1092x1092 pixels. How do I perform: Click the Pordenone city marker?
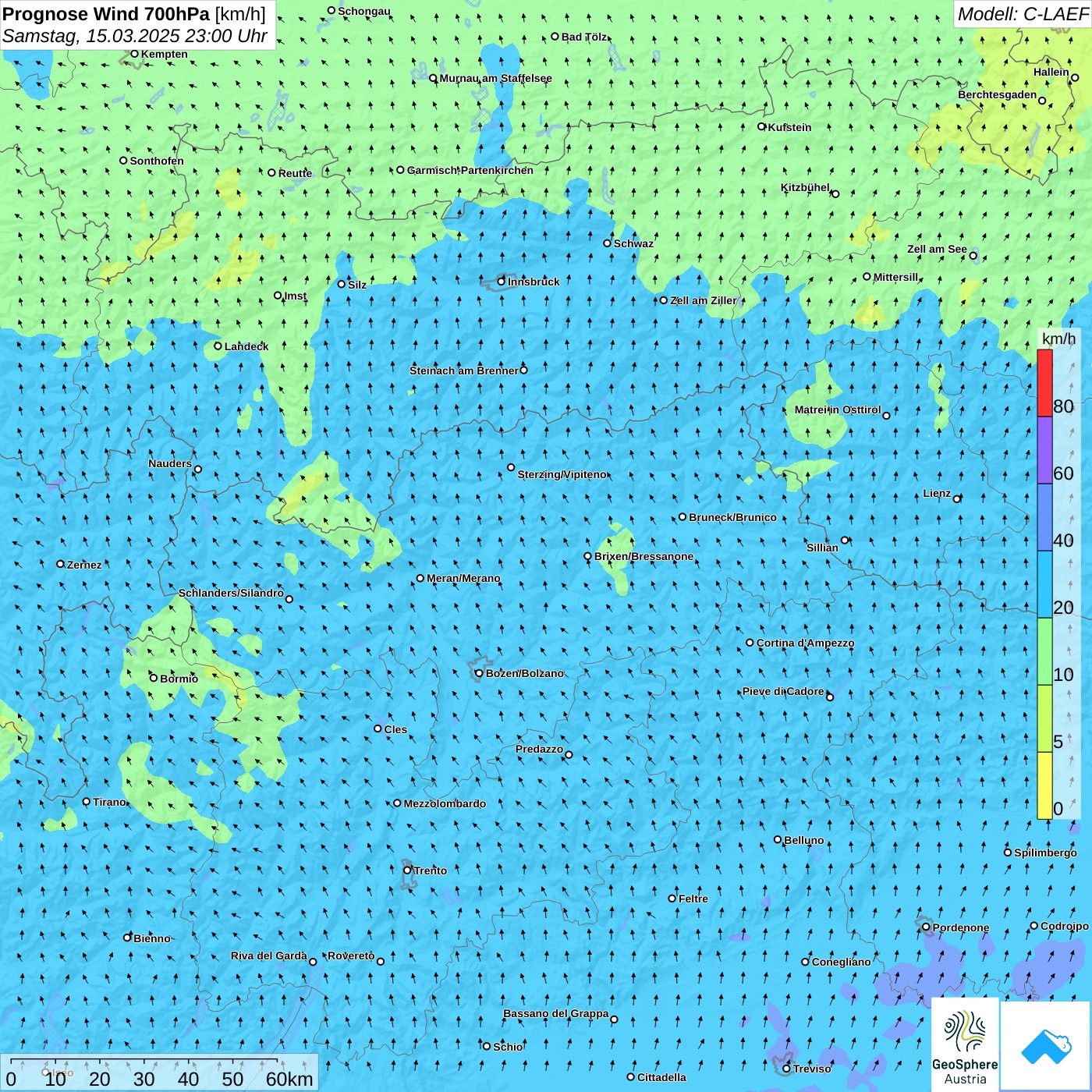[926, 927]
